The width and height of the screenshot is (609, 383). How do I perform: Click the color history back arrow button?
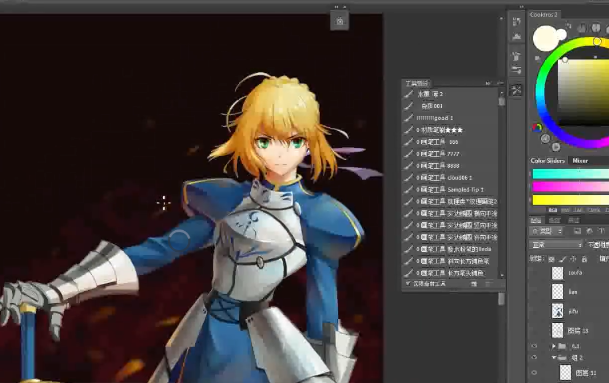click(545, 139)
